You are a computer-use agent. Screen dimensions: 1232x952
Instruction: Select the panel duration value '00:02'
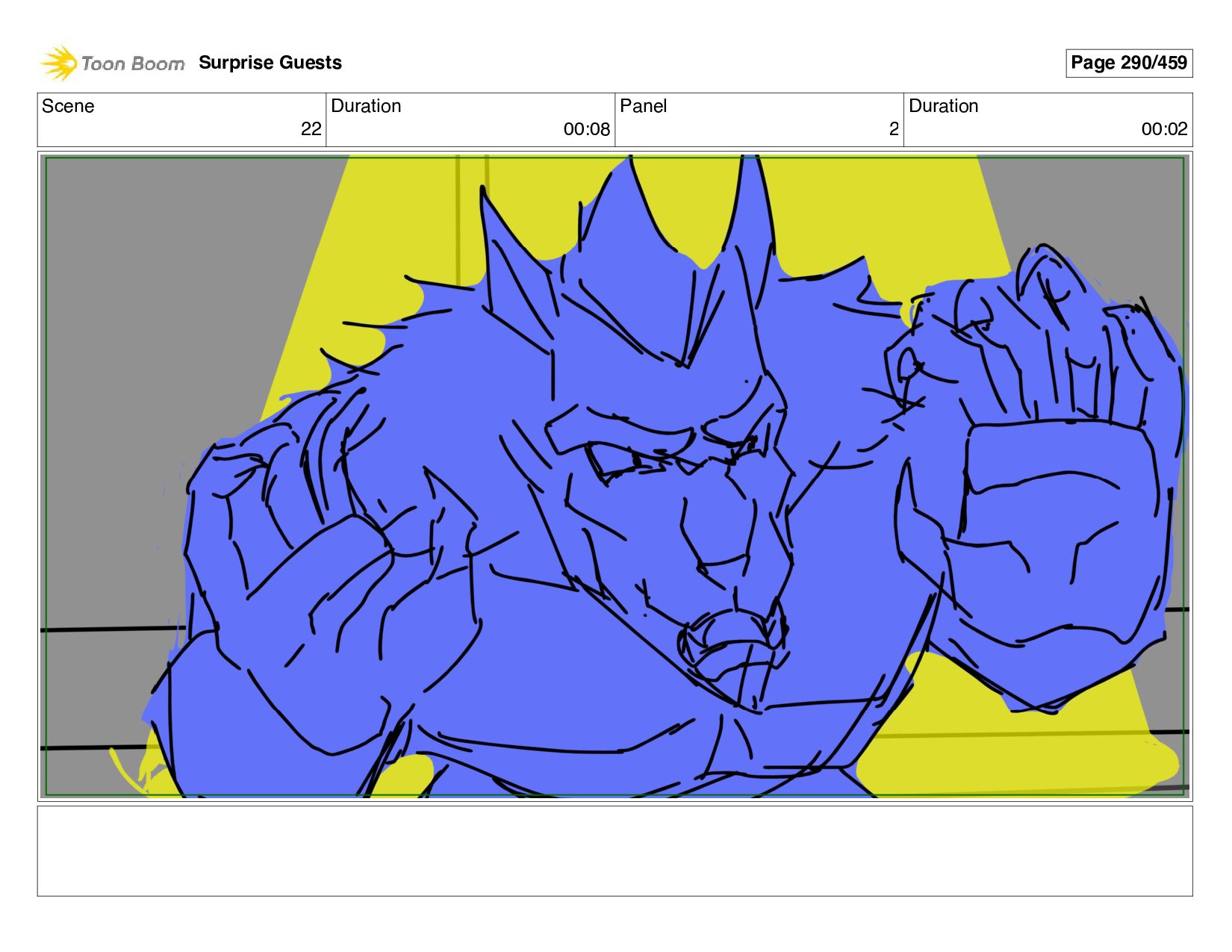pos(1164,129)
